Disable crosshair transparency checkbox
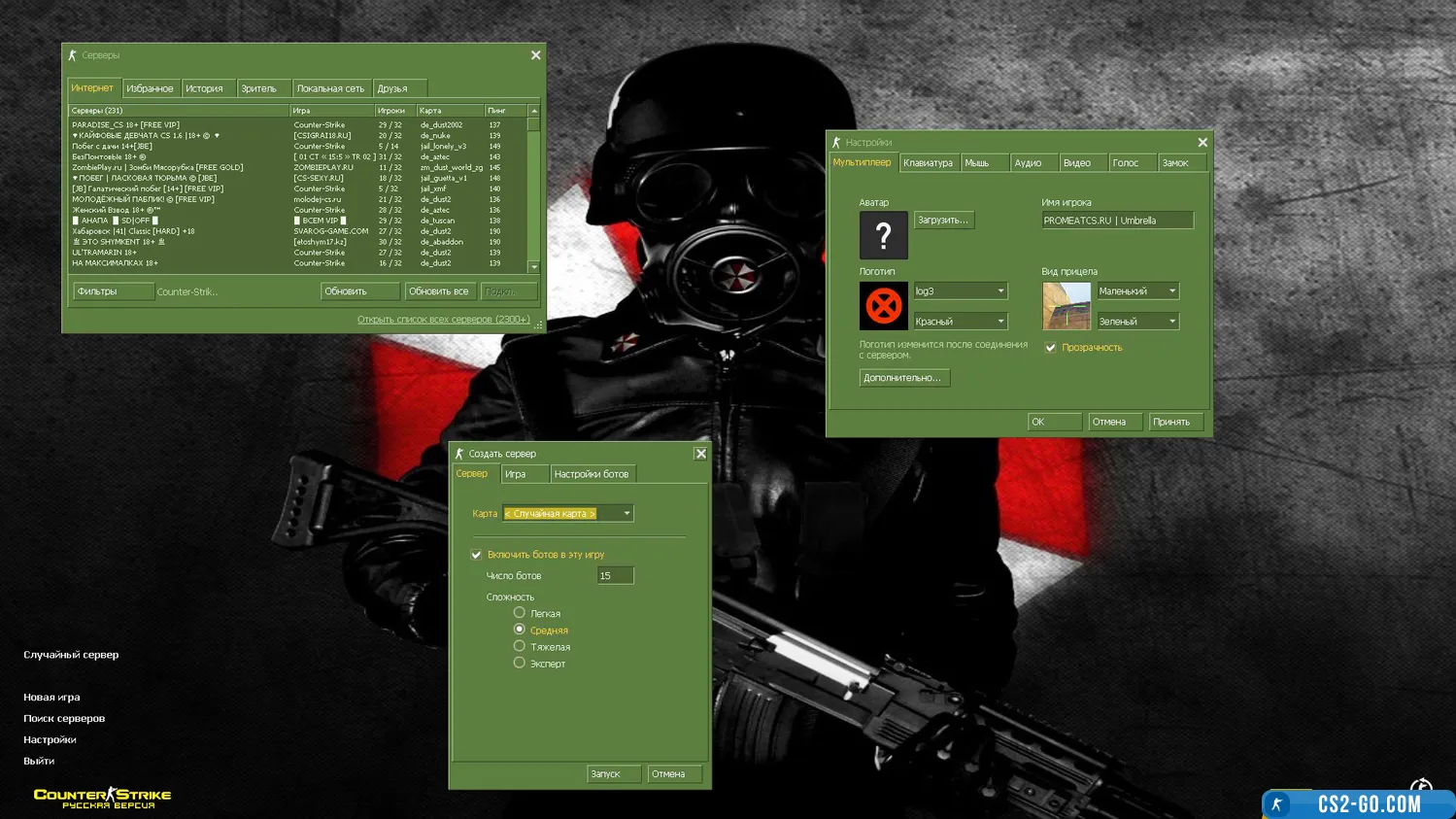1456x819 pixels. click(x=1050, y=348)
